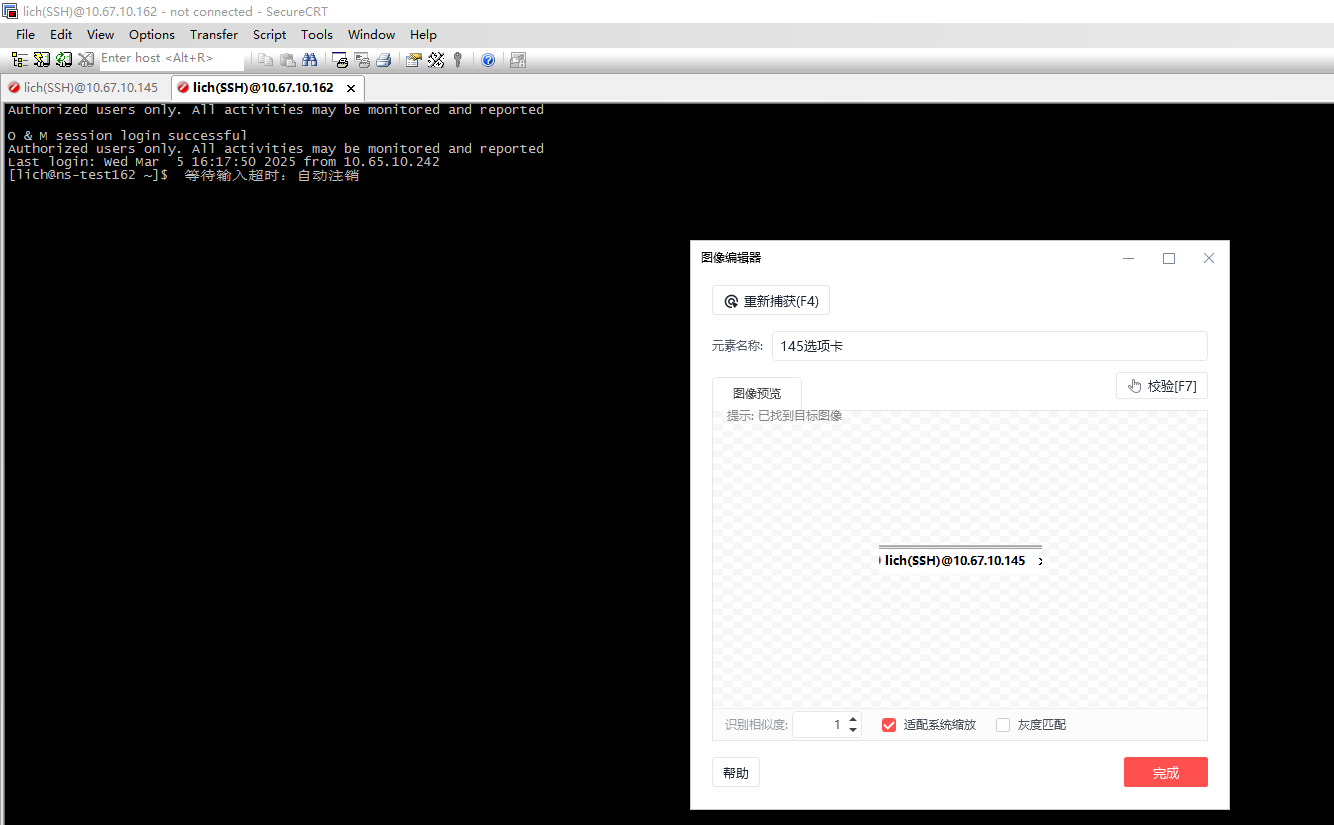
Task: Open the Options menu
Action: click(152, 34)
